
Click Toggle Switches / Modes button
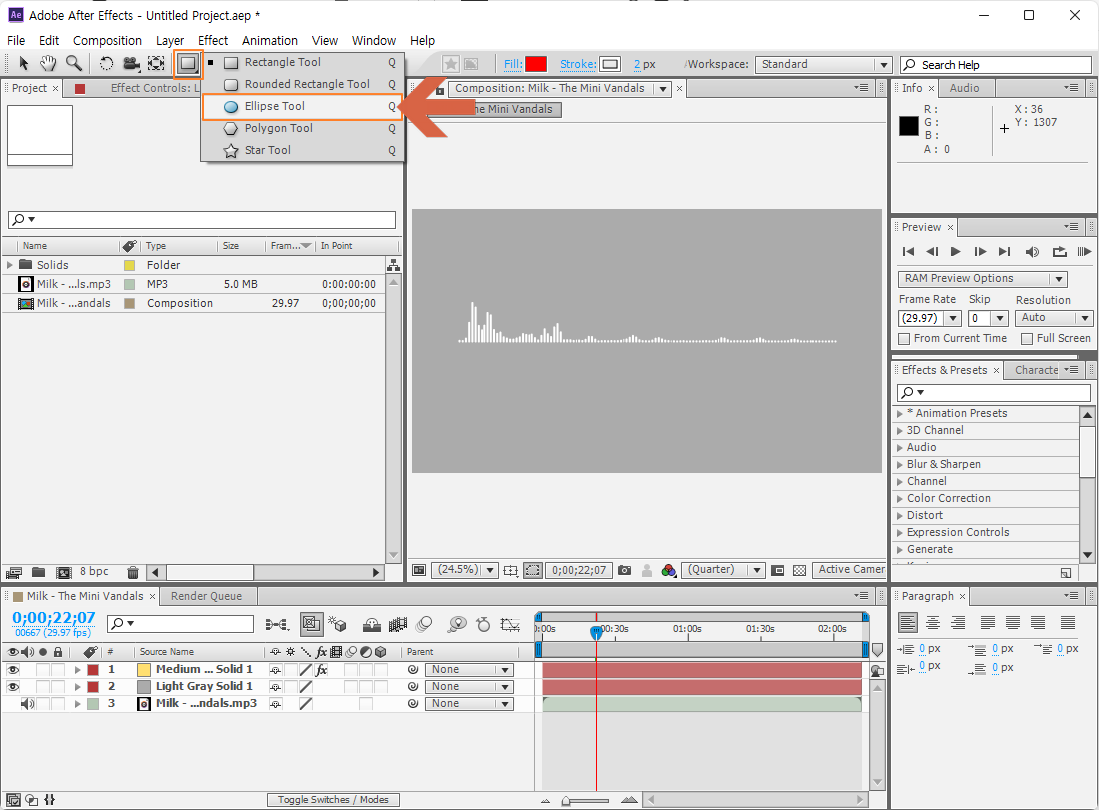tap(333, 800)
